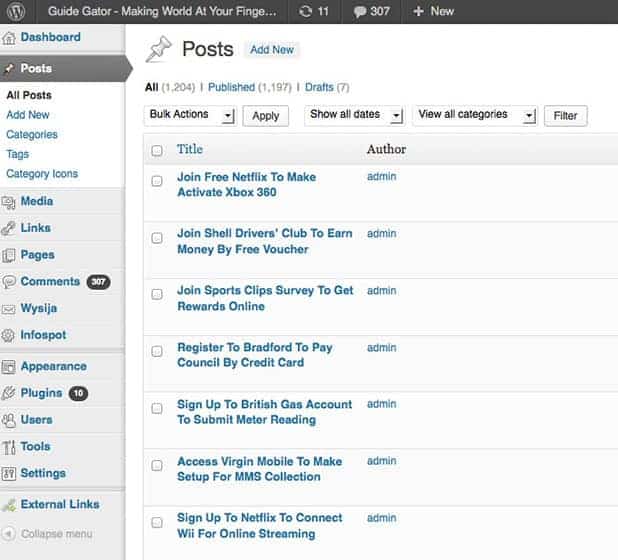618x560 pixels.
Task: Click the Plugins plug icon
Action: coord(9,393)
